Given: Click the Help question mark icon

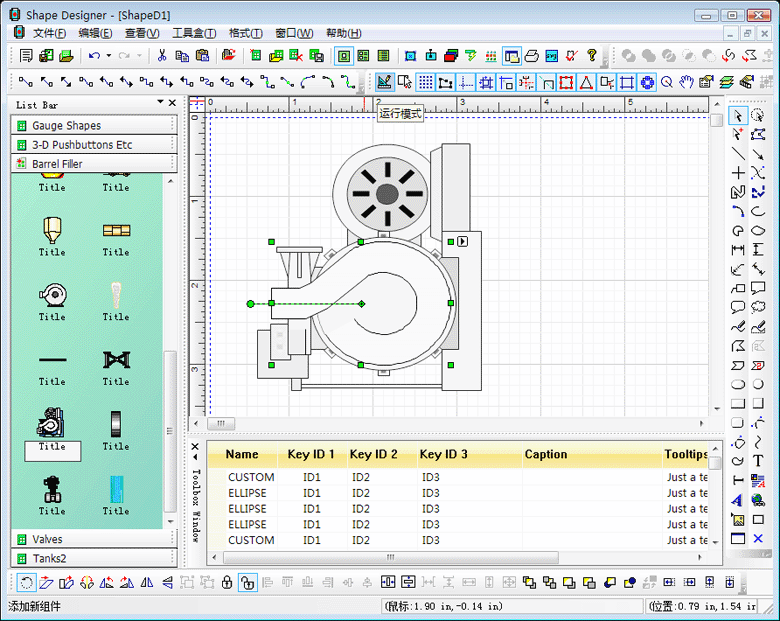Looking at the screenshot, I should click(x=591, y=56).
